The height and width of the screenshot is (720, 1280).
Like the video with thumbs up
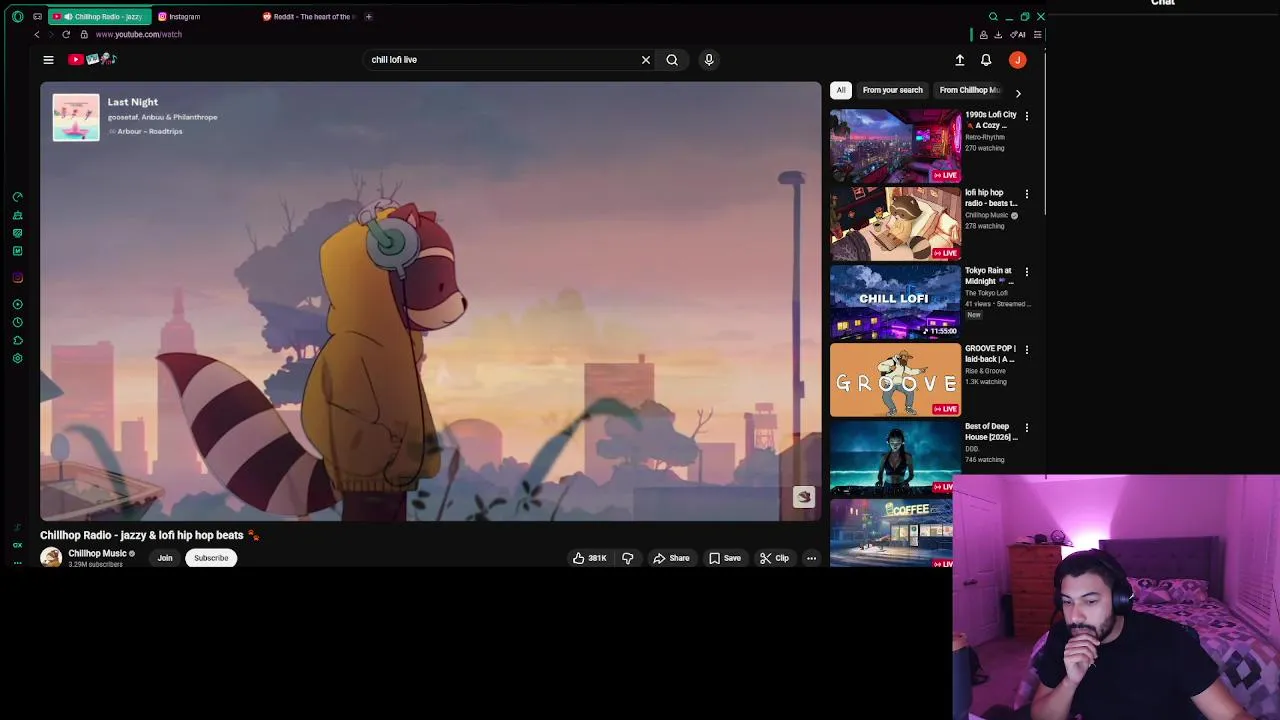[589, 558]
